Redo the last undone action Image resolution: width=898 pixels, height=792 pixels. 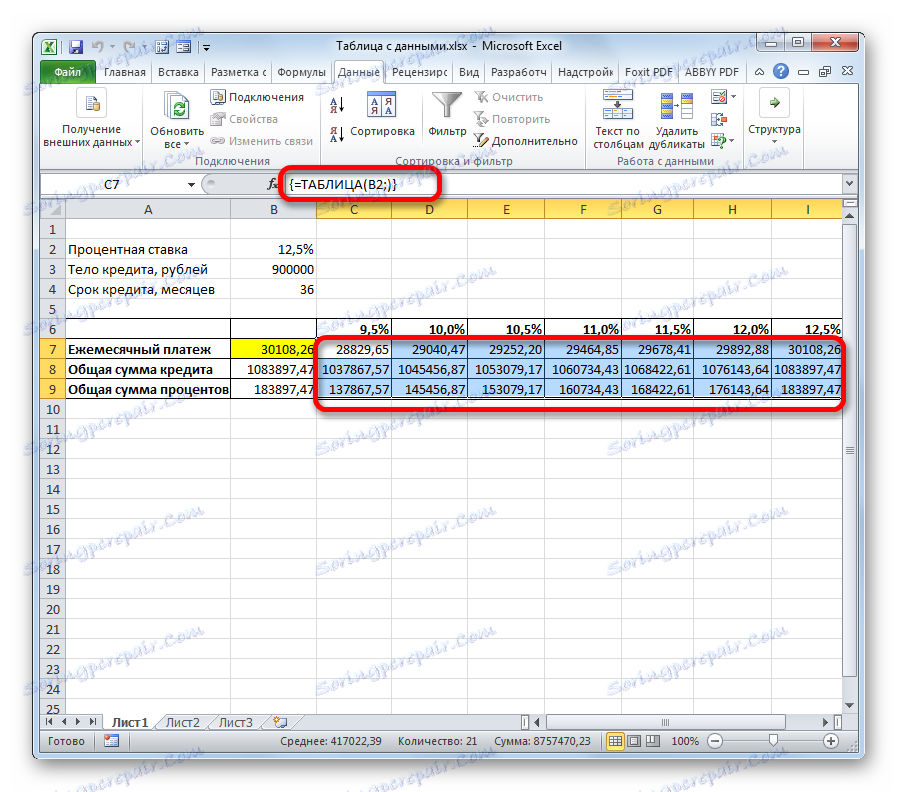[129, 46]
